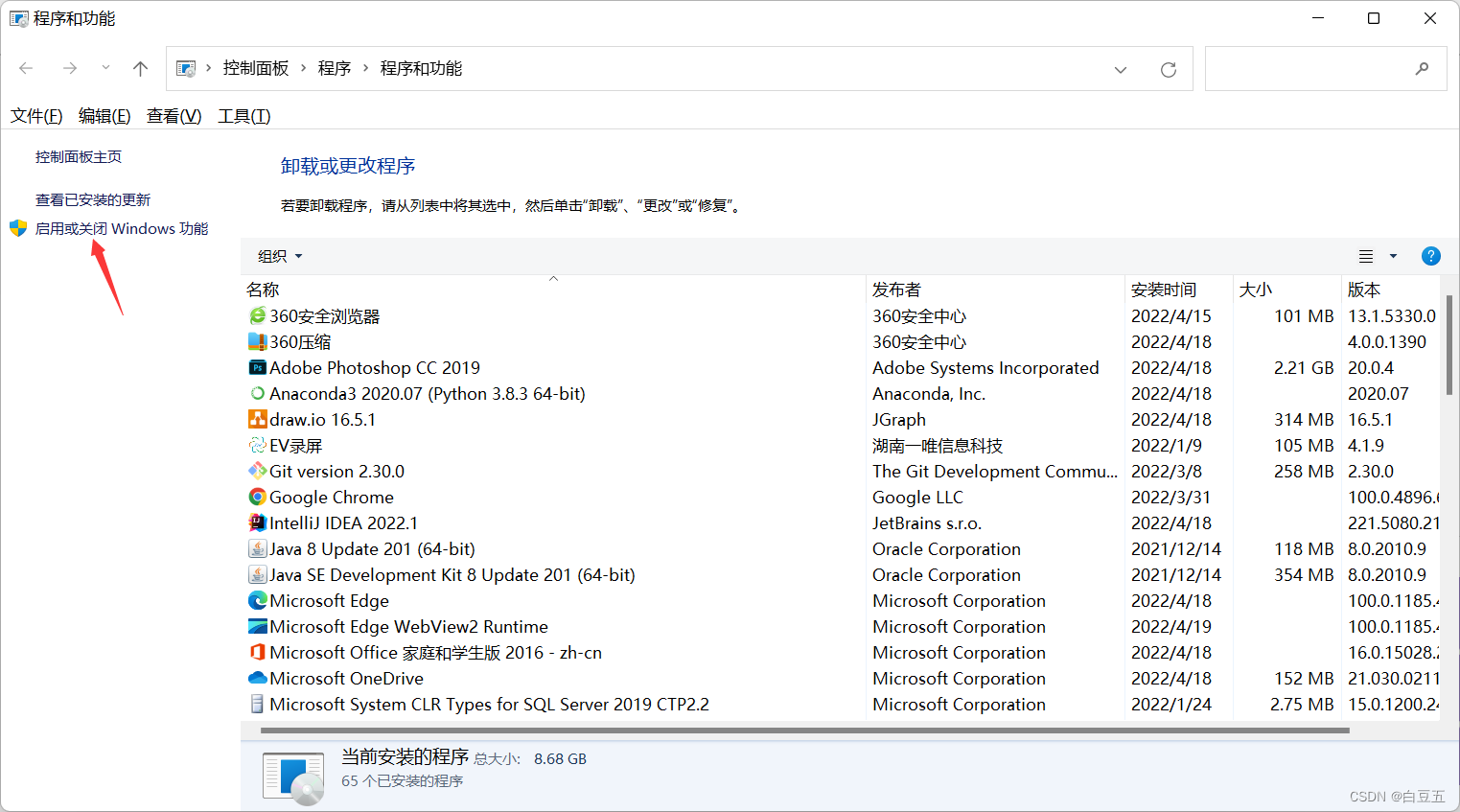Open 启用或关闭 Windows 功能 link

122,228
